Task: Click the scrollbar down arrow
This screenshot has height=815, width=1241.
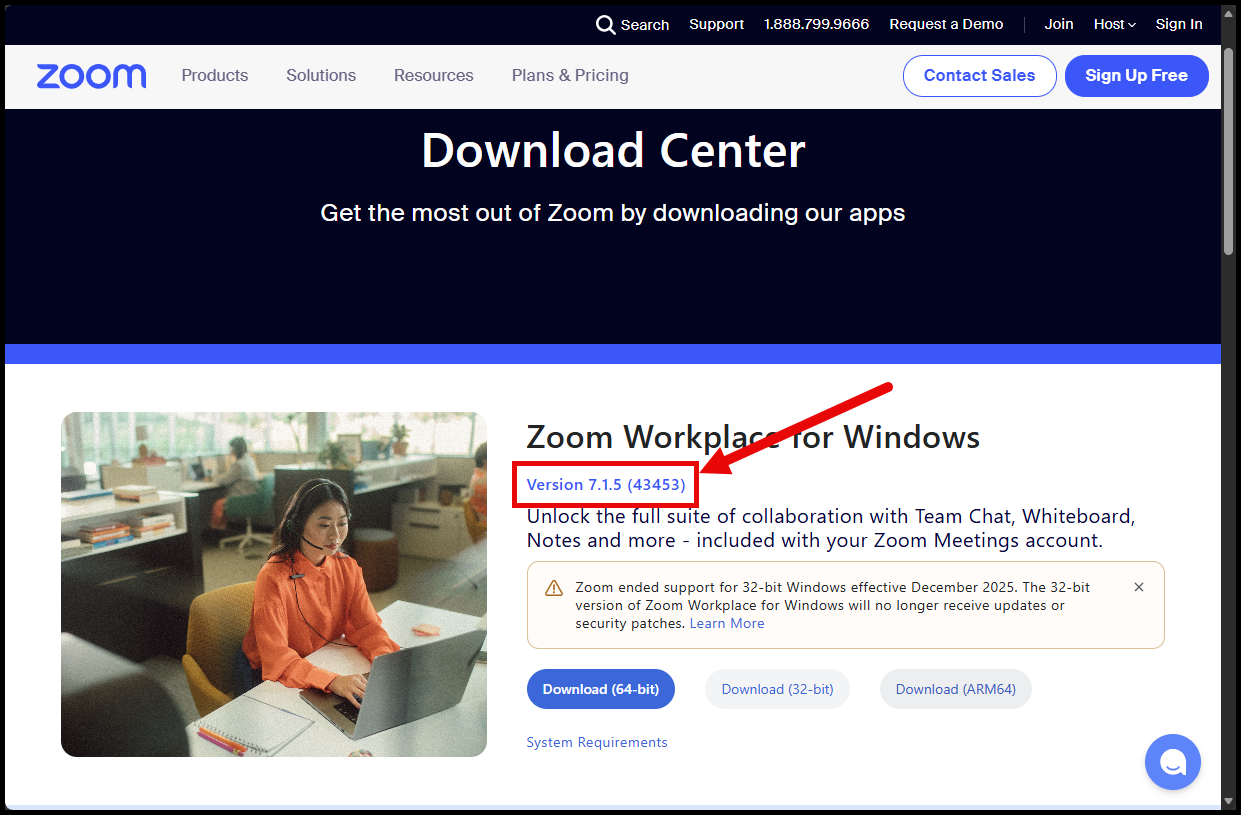Action: pos(1229,801)
